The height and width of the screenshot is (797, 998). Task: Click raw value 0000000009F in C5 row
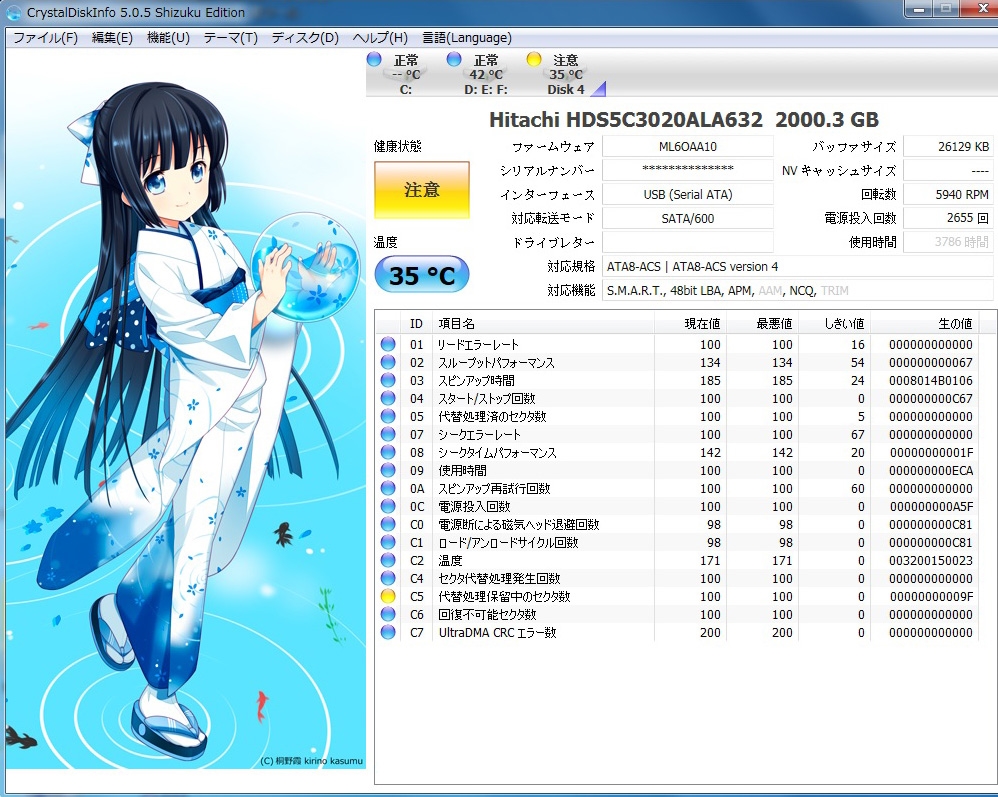(931, 596)
